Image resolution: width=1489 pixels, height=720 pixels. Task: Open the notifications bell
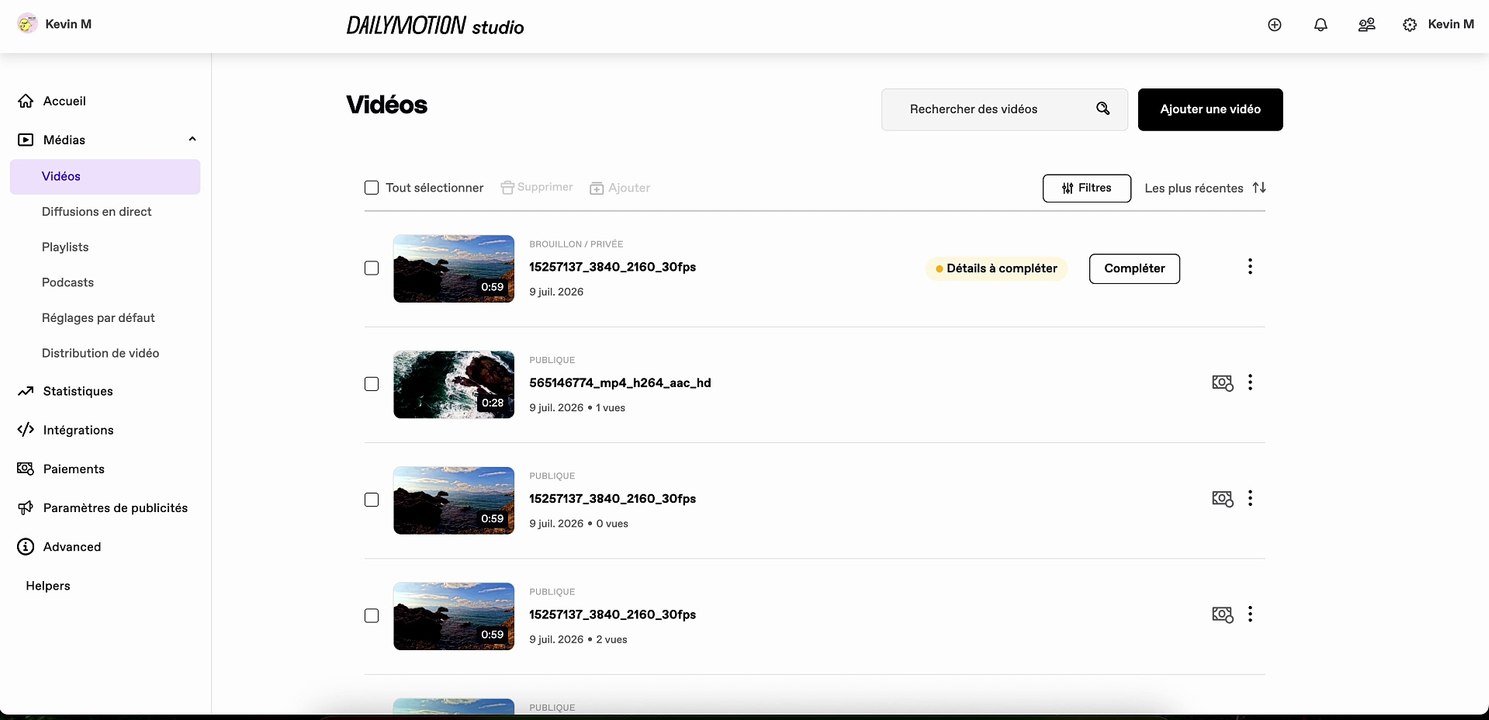pos(1321,25)
